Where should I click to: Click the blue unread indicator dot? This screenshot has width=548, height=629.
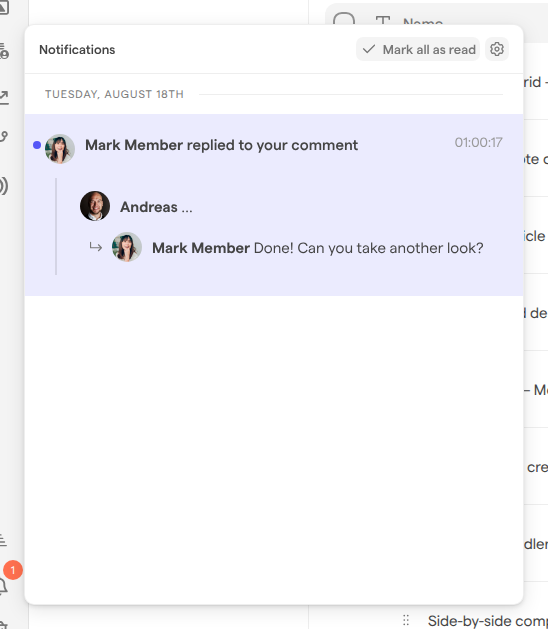(37, 145)
